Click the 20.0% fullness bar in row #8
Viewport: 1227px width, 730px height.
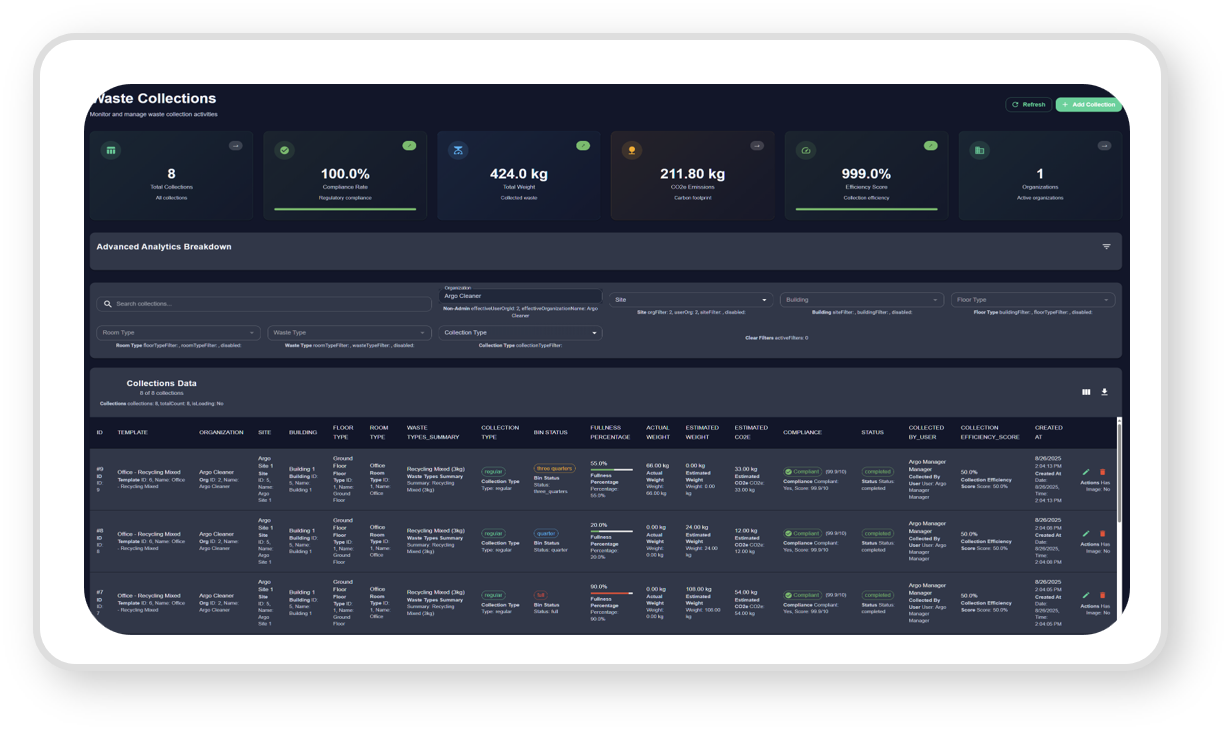(x=611, y=532)
